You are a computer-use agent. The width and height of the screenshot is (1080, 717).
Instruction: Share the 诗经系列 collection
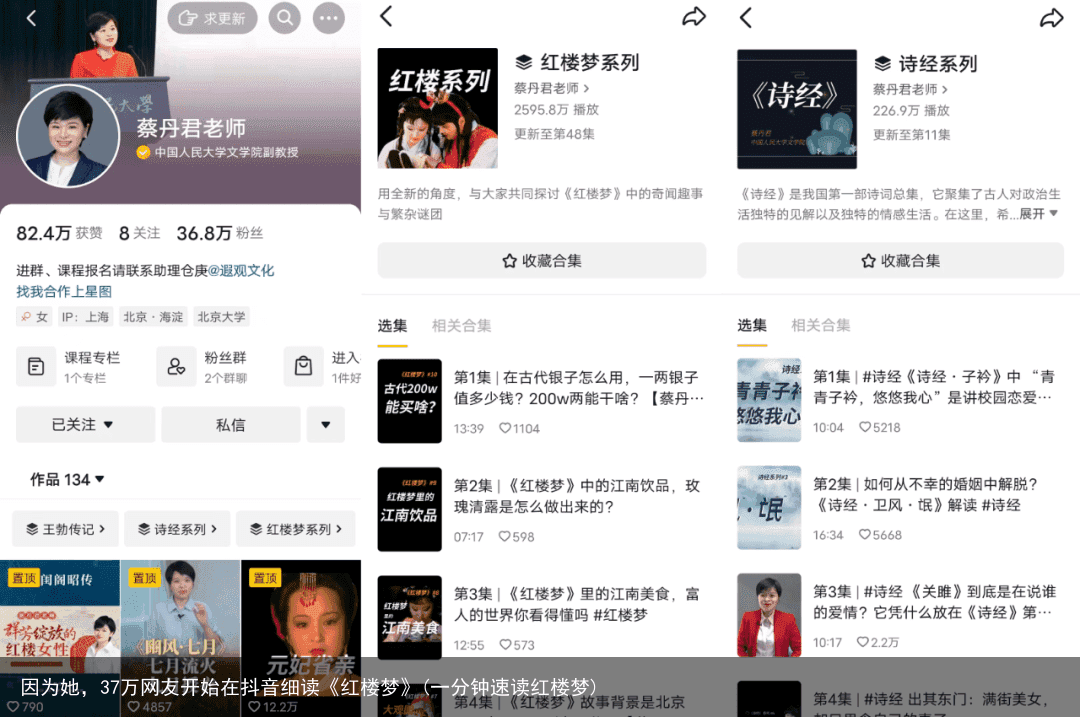1051,17
